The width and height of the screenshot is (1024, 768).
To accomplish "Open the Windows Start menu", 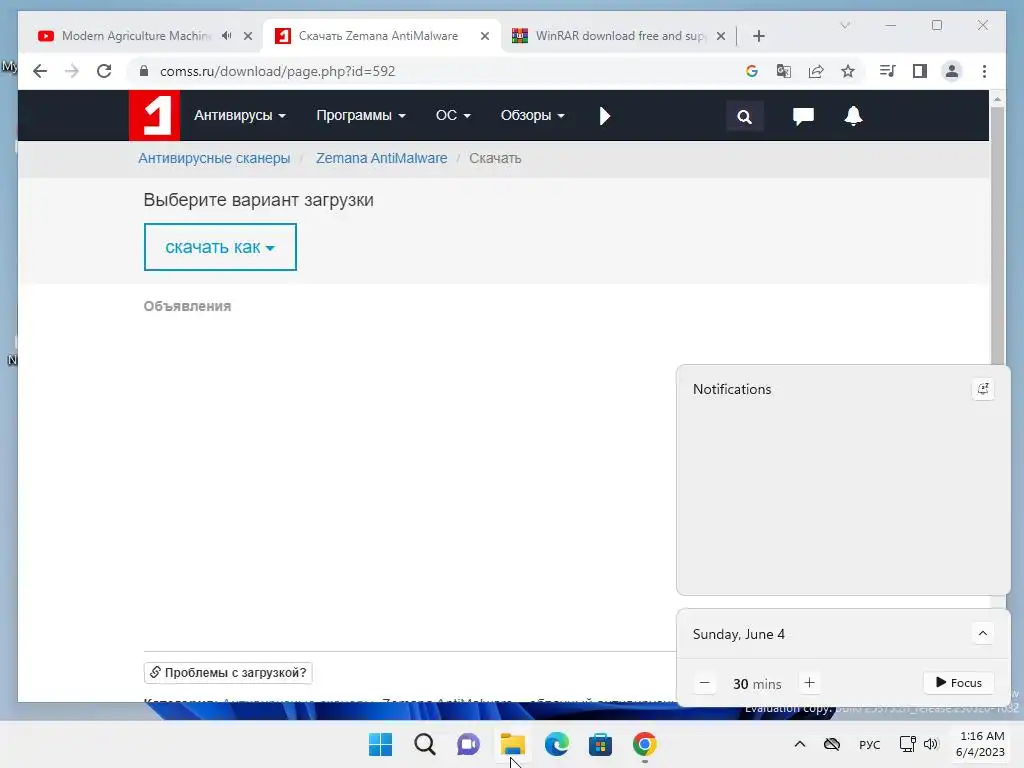I will (381, 744).
